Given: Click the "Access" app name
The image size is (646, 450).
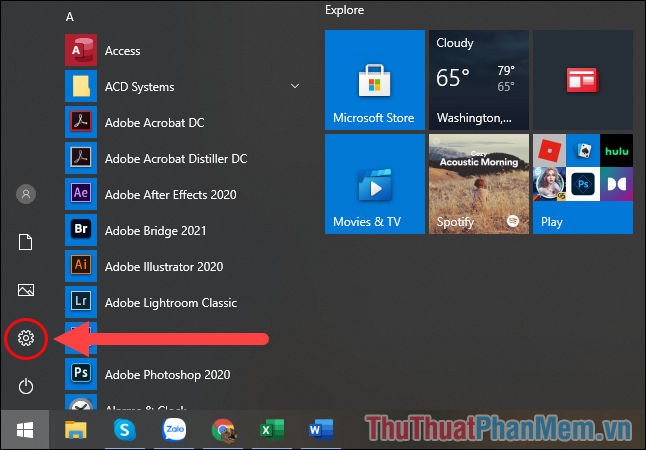Looking at the screenshot, I should 122,51.
